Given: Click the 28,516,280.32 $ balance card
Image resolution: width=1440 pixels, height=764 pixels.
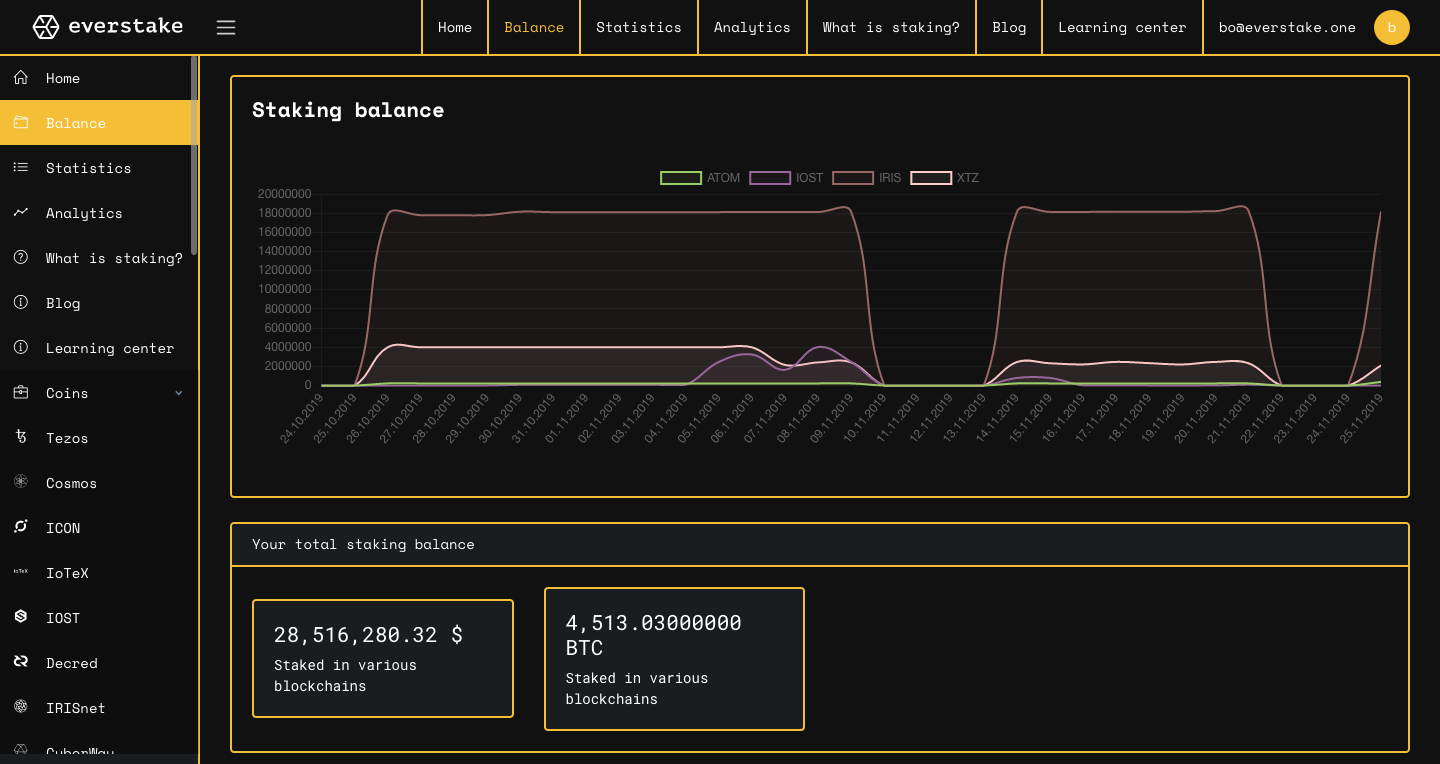Looking at the screenshot, I should pos(383,658).
